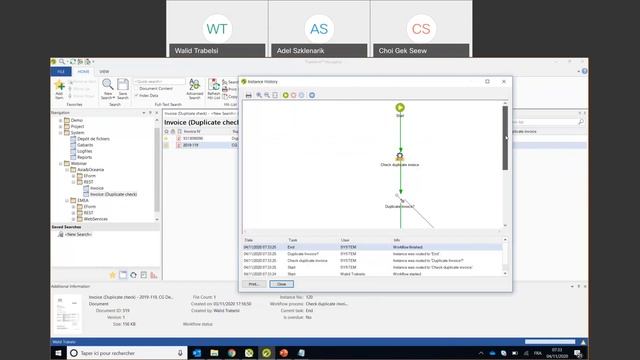Click the print icon in Instance History toolbar
Screen dimensions: 640x360
(249, 95)
